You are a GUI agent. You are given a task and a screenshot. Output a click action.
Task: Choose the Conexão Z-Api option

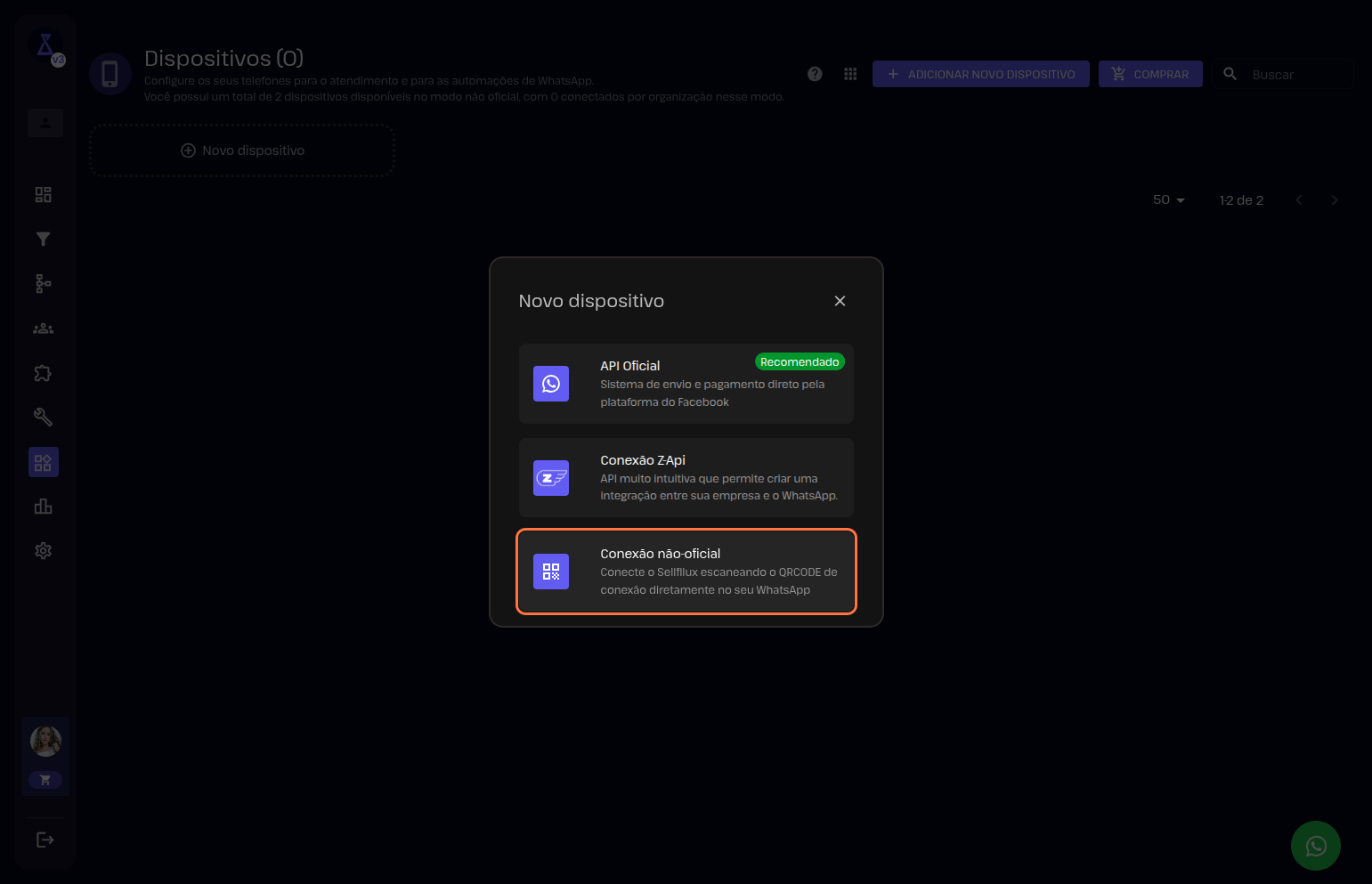686,478
